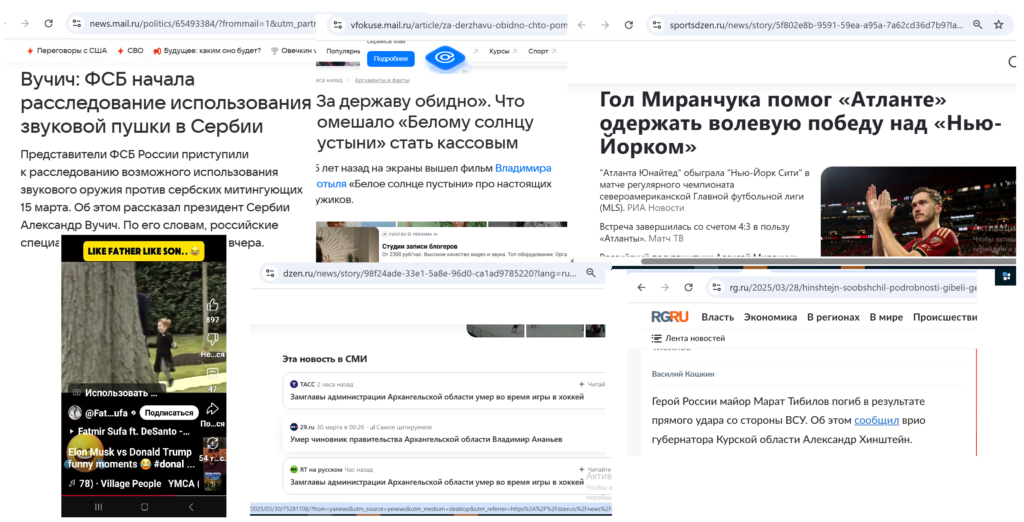Share the video with the arrow icon

[x=212, y=409]
